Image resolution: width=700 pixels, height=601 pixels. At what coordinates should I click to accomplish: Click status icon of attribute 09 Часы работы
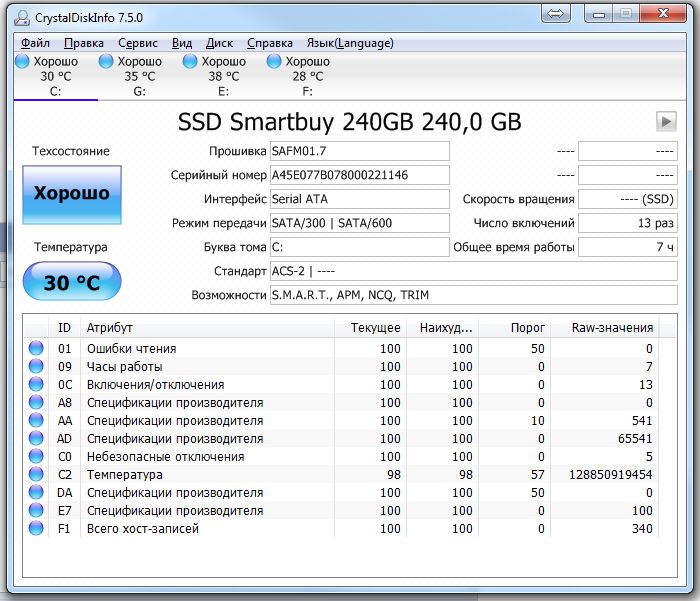(x=36, y=366)
